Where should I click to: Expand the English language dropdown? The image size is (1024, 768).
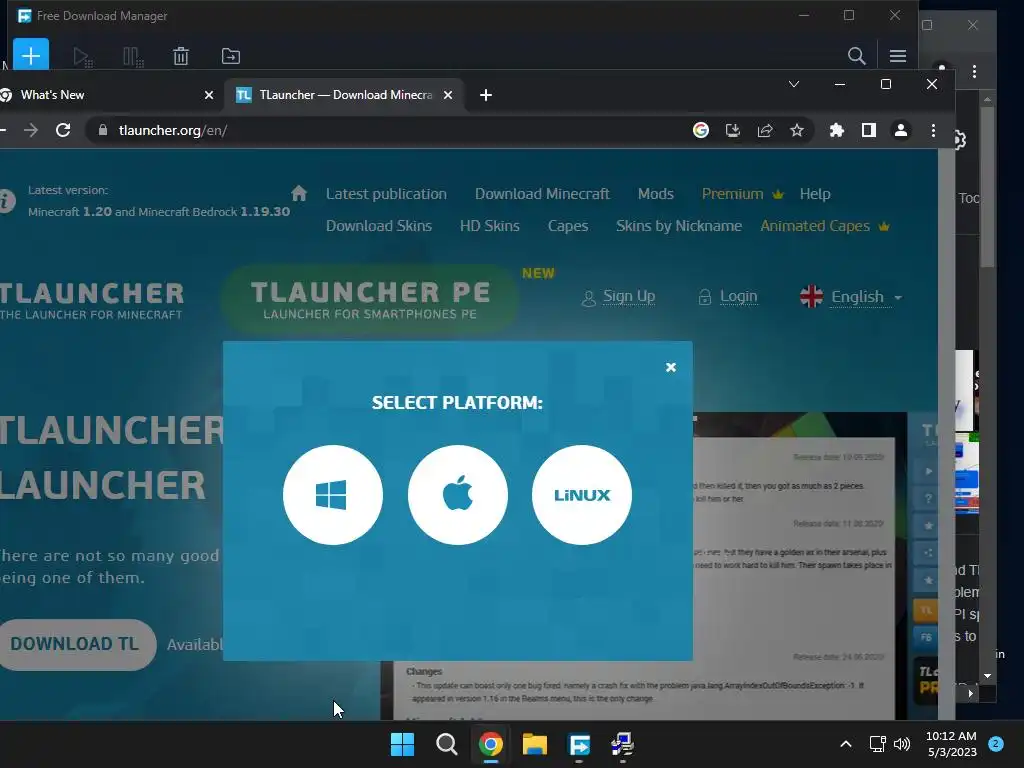[851, 297]
